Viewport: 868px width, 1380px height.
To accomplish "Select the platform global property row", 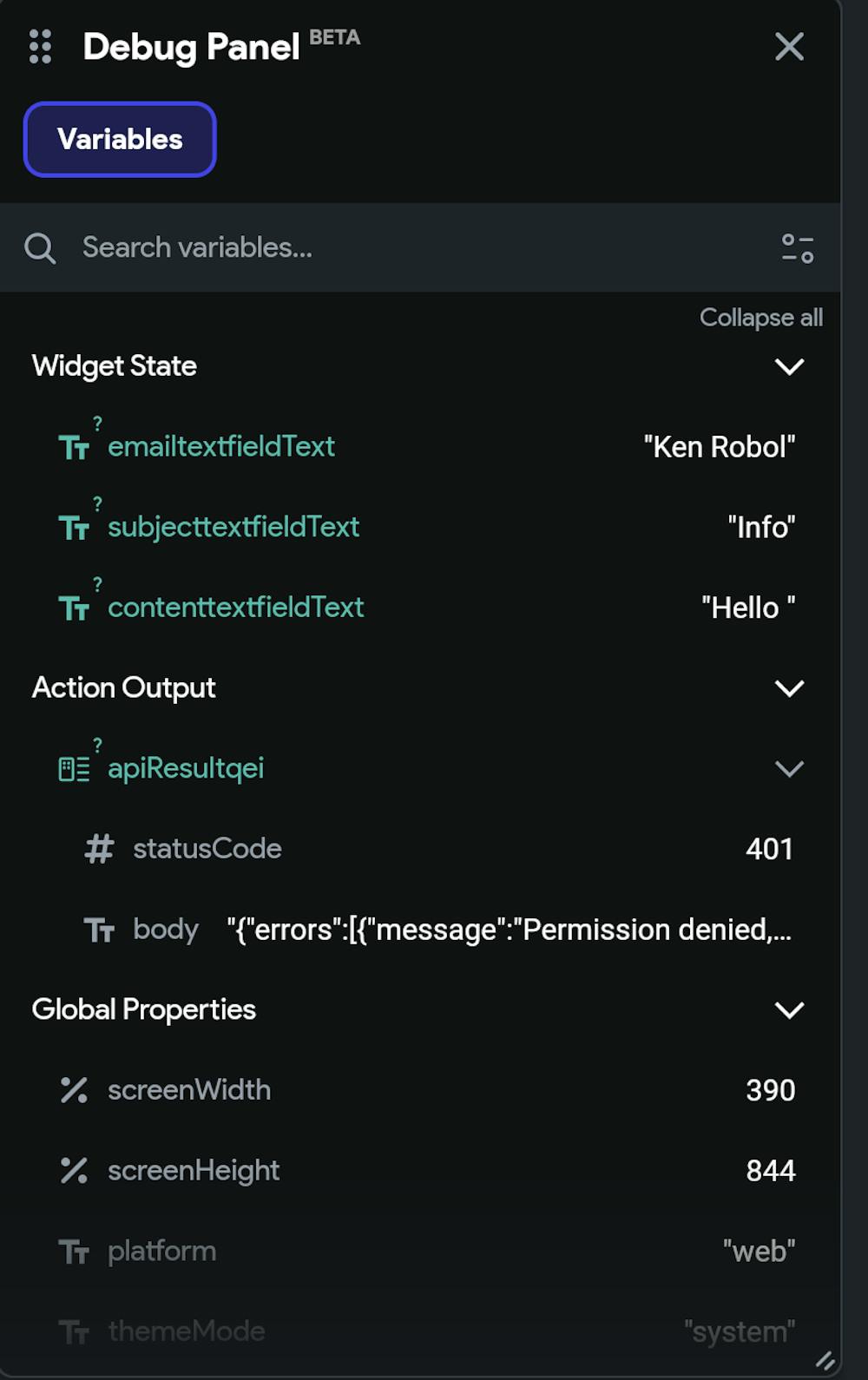I will click(162, 1252).
